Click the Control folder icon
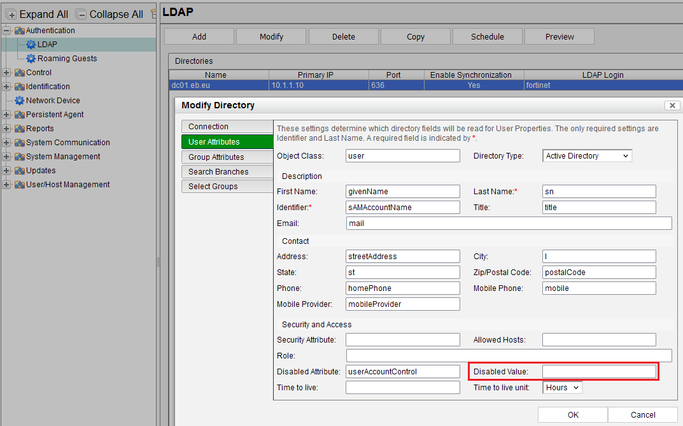Image resolution: width=683 pixels, height=426 pixels. (19, 73)
